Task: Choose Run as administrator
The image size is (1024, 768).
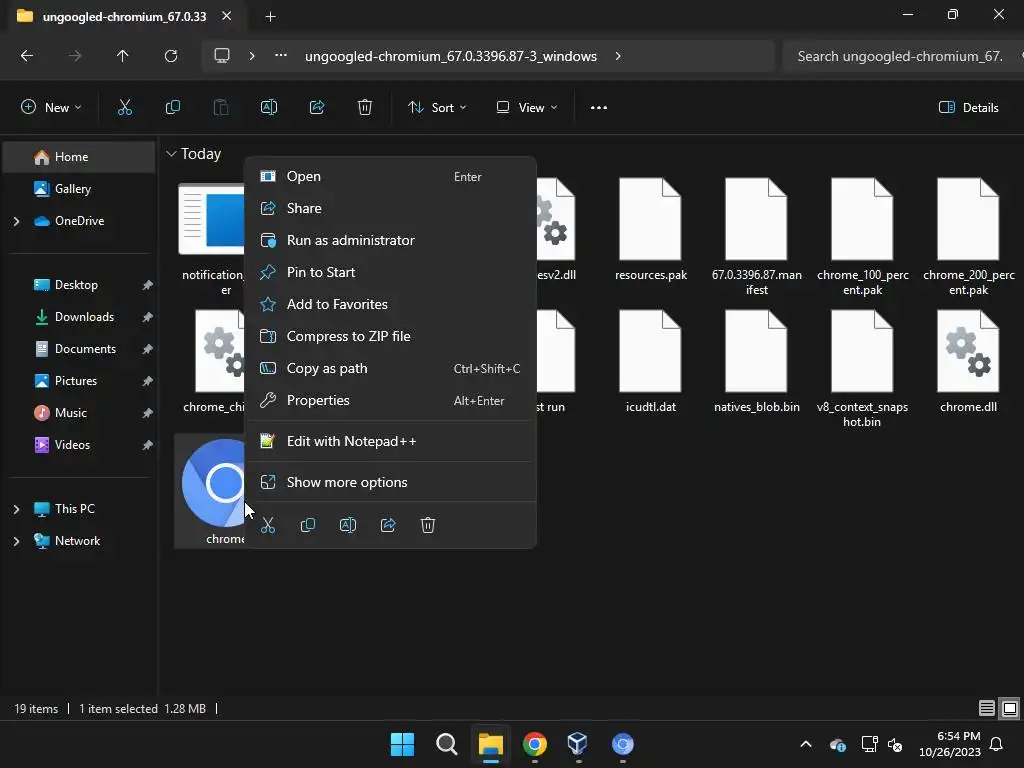Action: pos(390,240)
